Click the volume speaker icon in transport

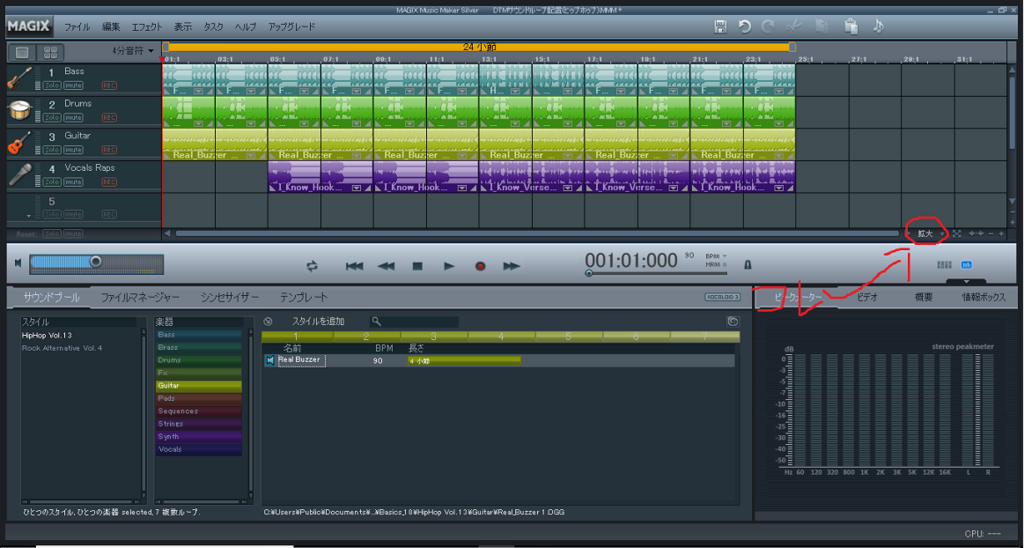click(x=18, y=263)
